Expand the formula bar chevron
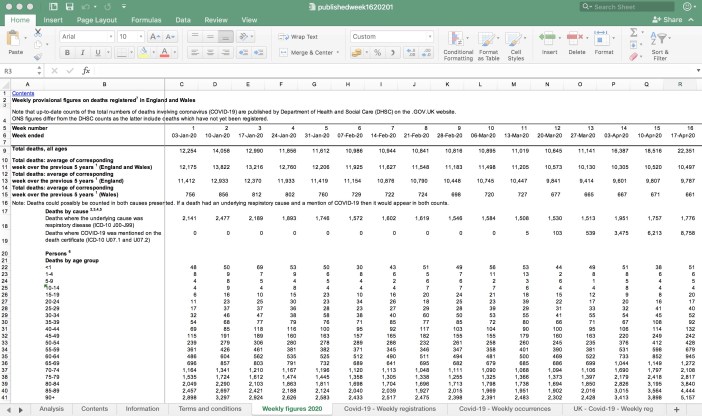This screenshot has height=416, width=702. [698, 71]
